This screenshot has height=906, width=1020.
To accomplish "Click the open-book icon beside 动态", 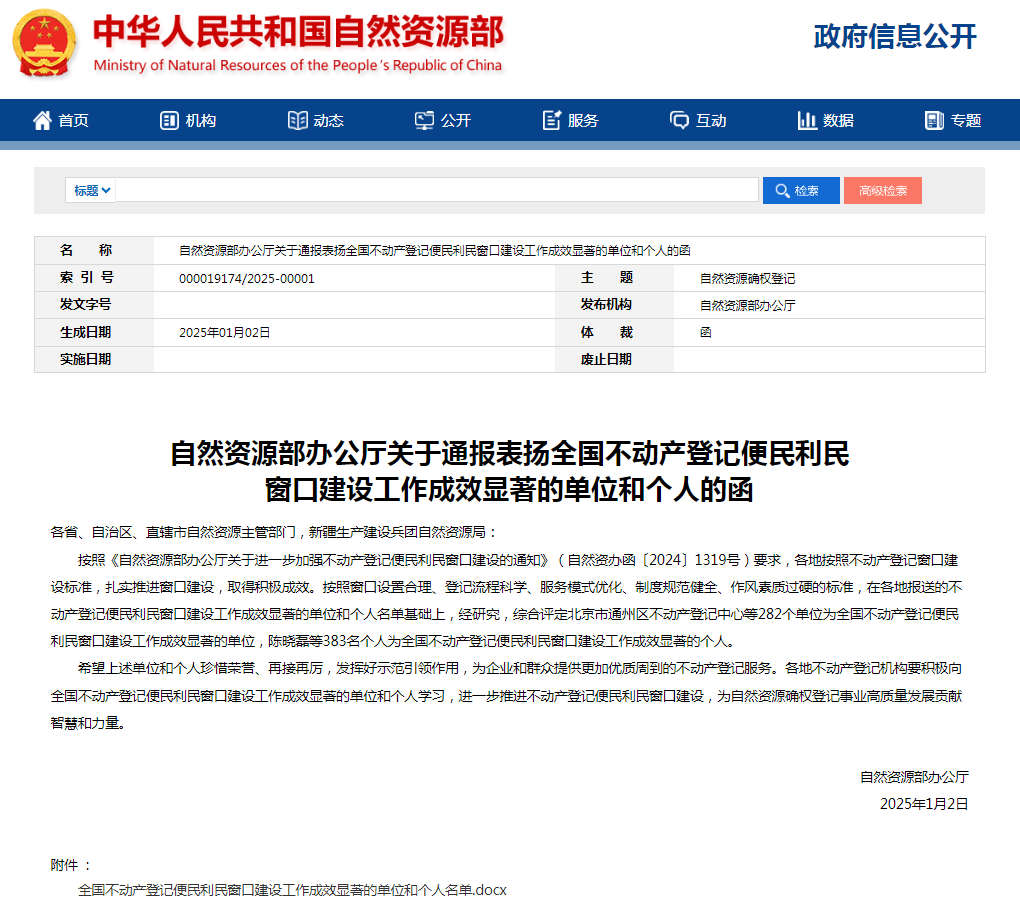I will [x=297, y=120].
